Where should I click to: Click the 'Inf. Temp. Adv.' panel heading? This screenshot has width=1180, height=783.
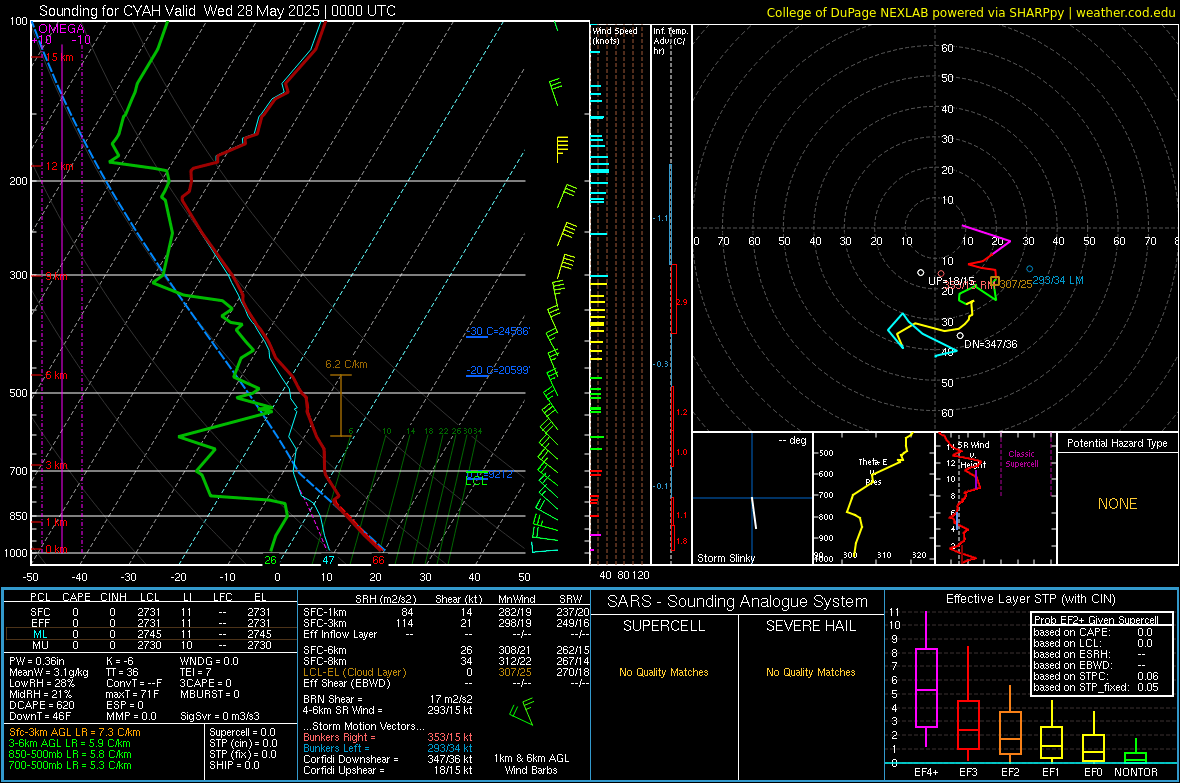point(670,41)
